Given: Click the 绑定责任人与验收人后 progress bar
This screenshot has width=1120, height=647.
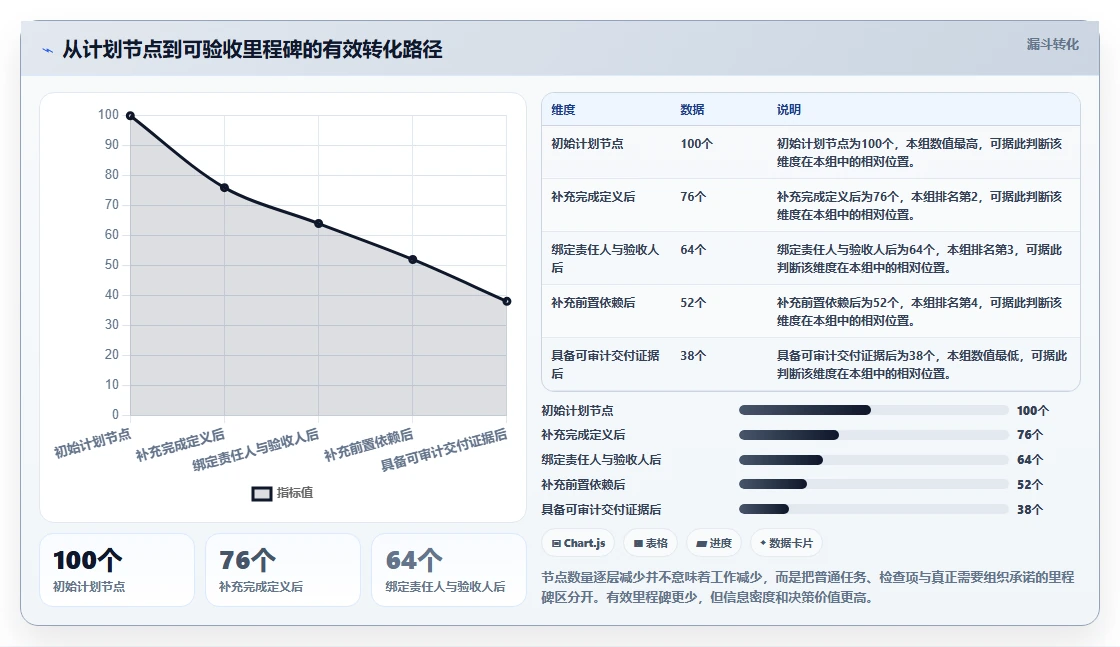Looking at the screenshot, I should coord(874,460).
